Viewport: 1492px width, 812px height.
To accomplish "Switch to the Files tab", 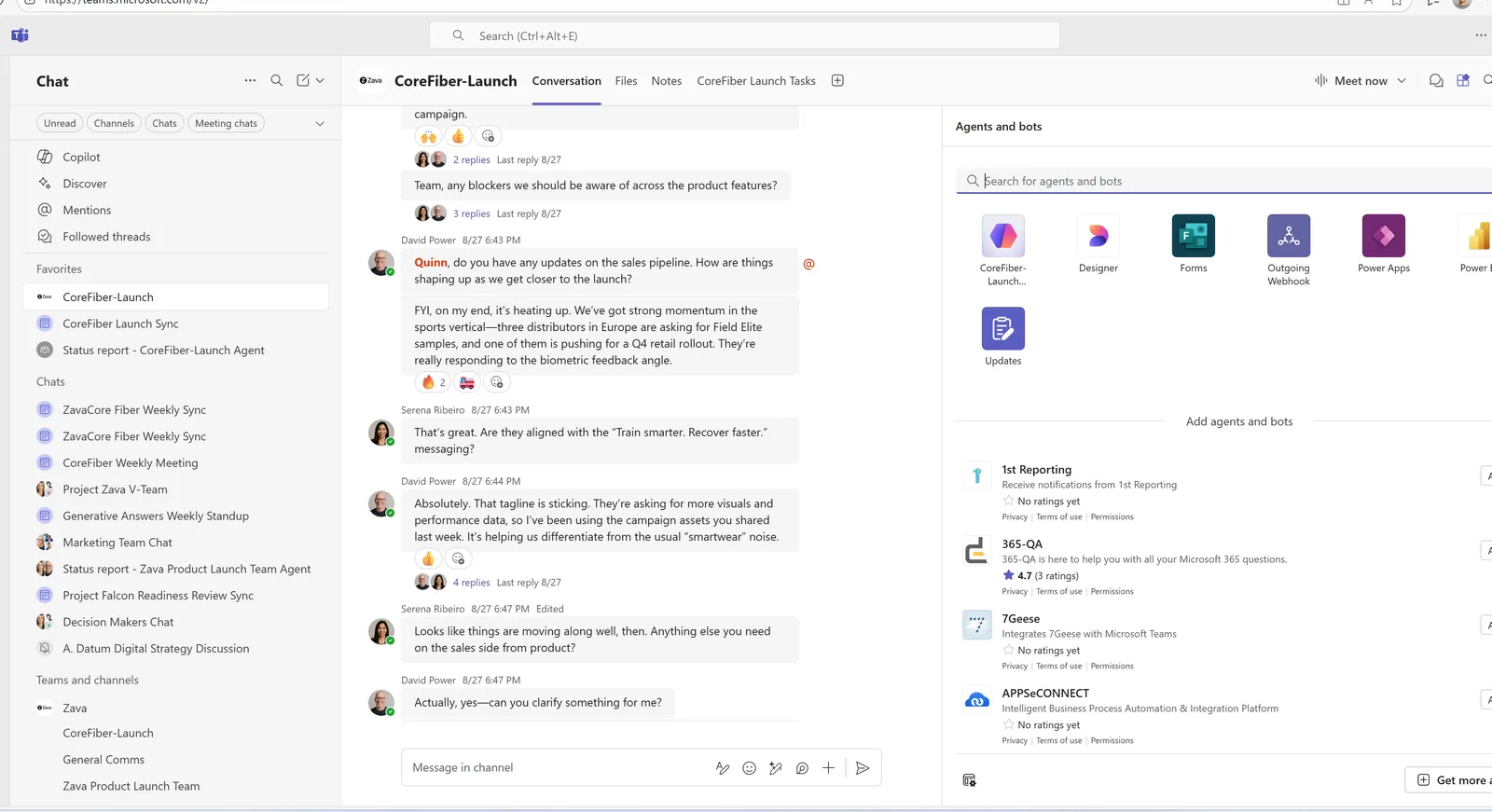I will coord(626,81).
